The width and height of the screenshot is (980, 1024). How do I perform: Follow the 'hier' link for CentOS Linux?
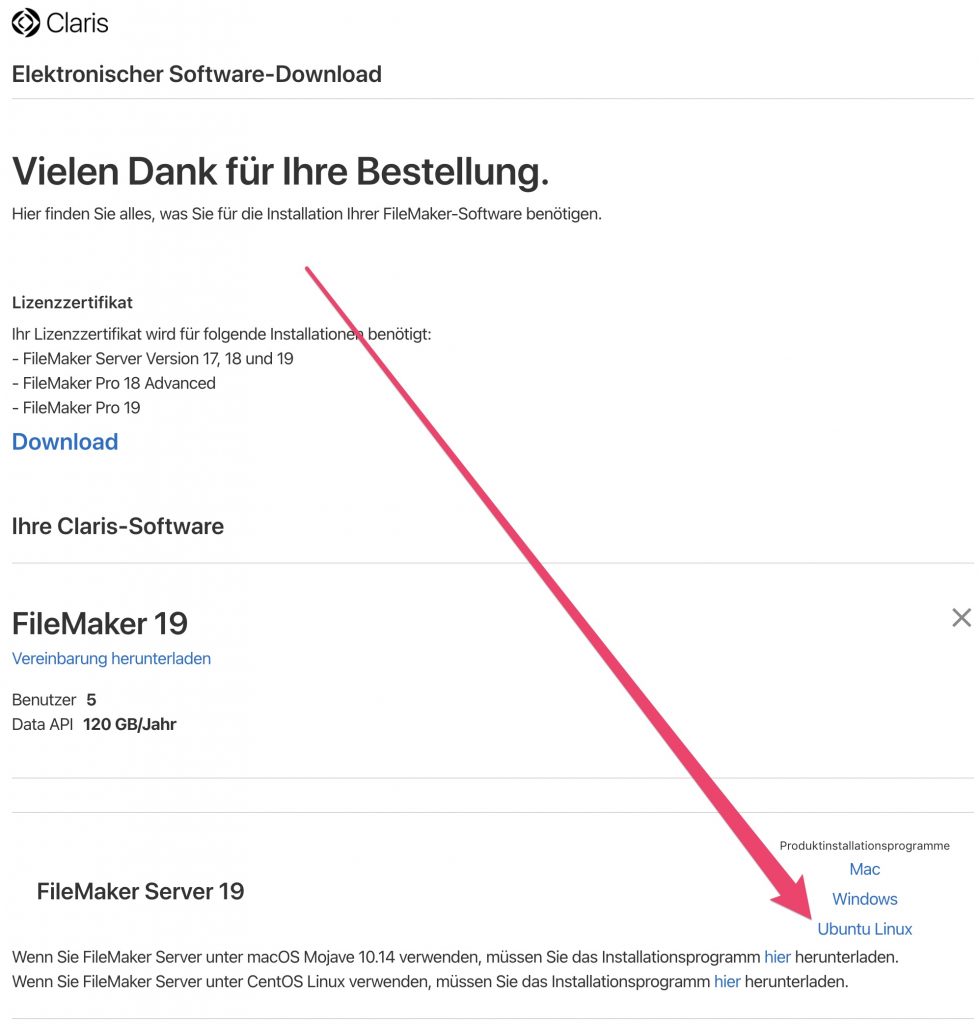pyautogui.click(x=727, y=982)
